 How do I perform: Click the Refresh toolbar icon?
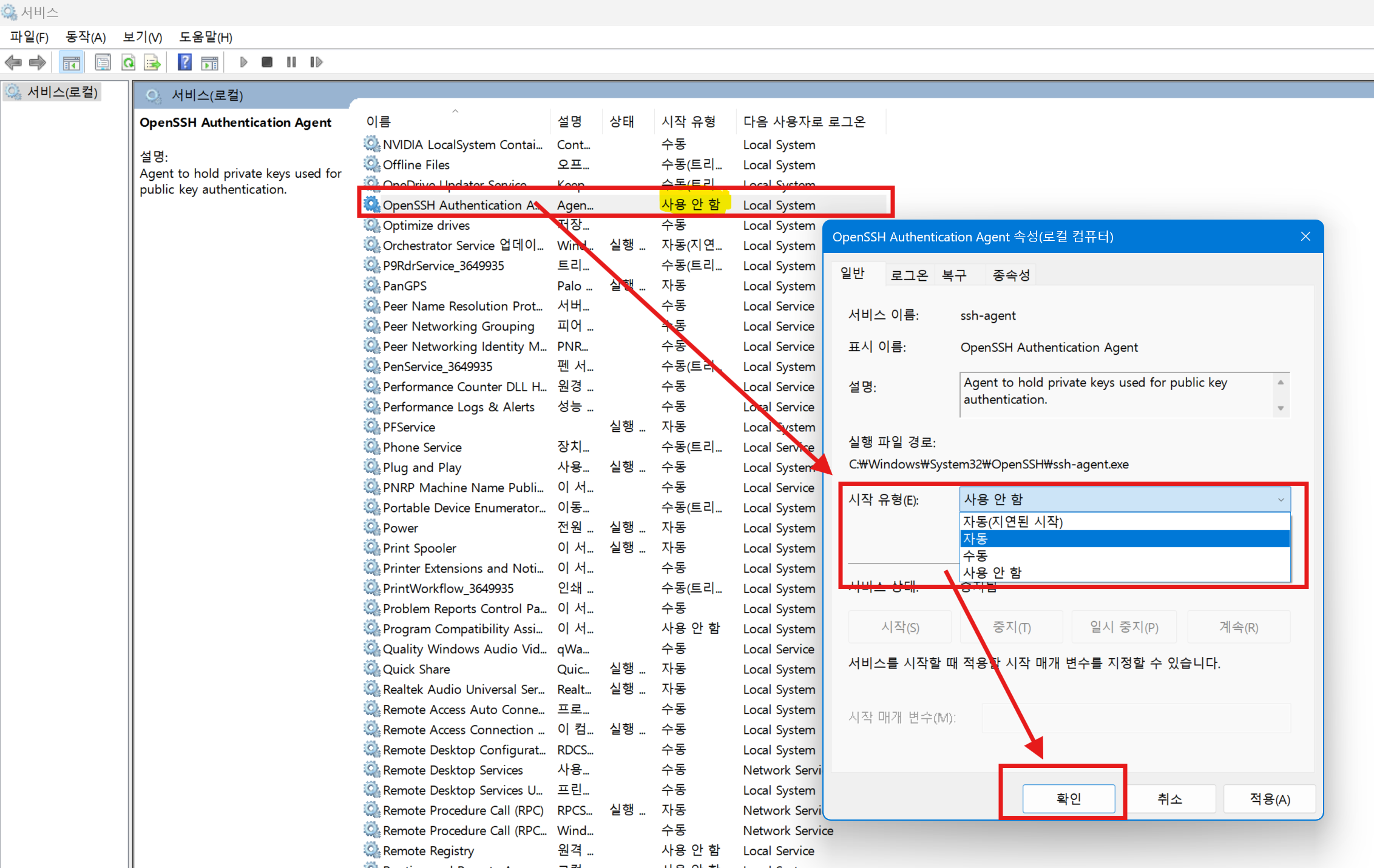(128, 62)
